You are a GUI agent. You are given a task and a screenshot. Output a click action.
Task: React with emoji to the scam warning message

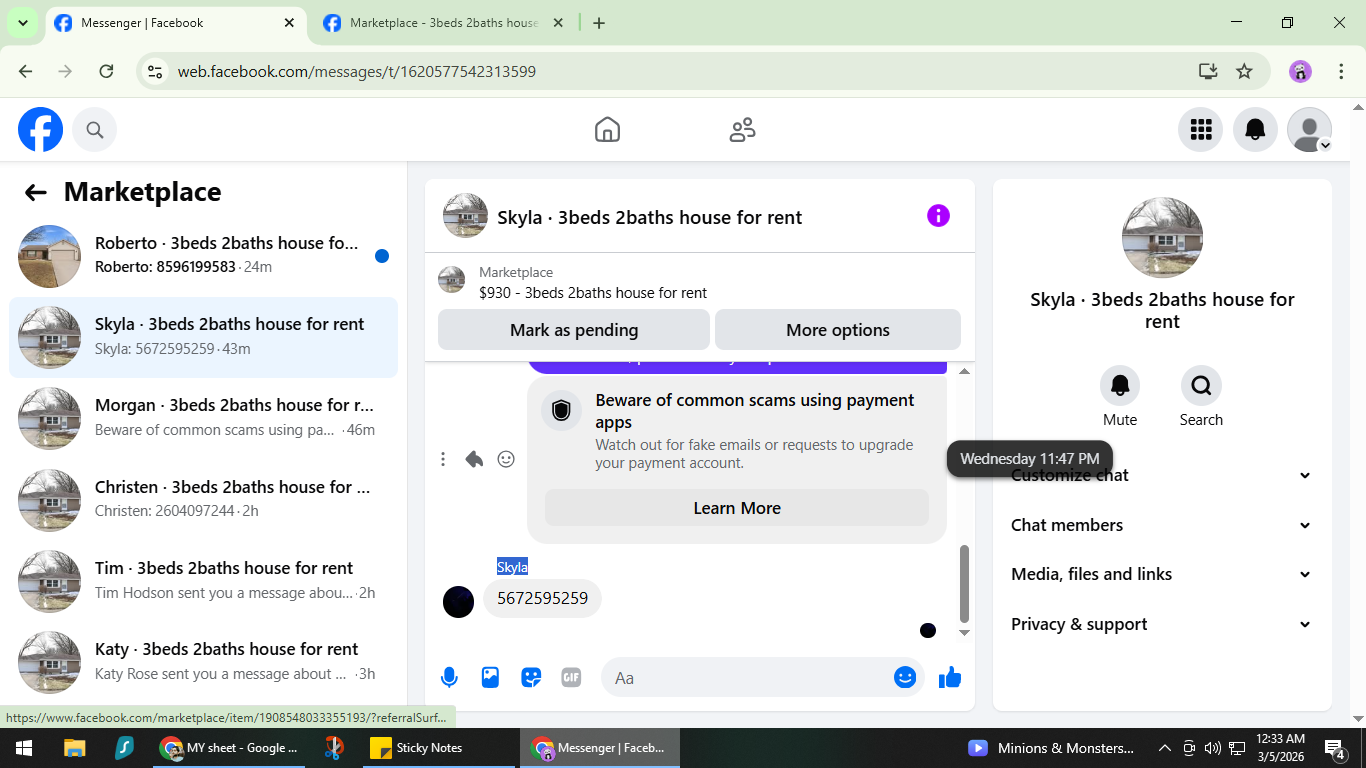[506, 459]
